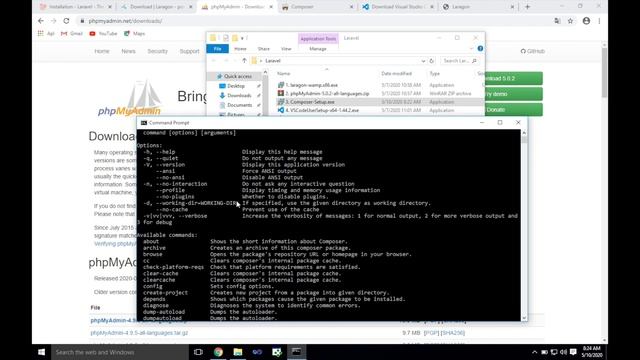The width and height of the screenshot is (640, 360).
Task: Click the Command Prompt taskbar icon
Action: tap(296, 352)
